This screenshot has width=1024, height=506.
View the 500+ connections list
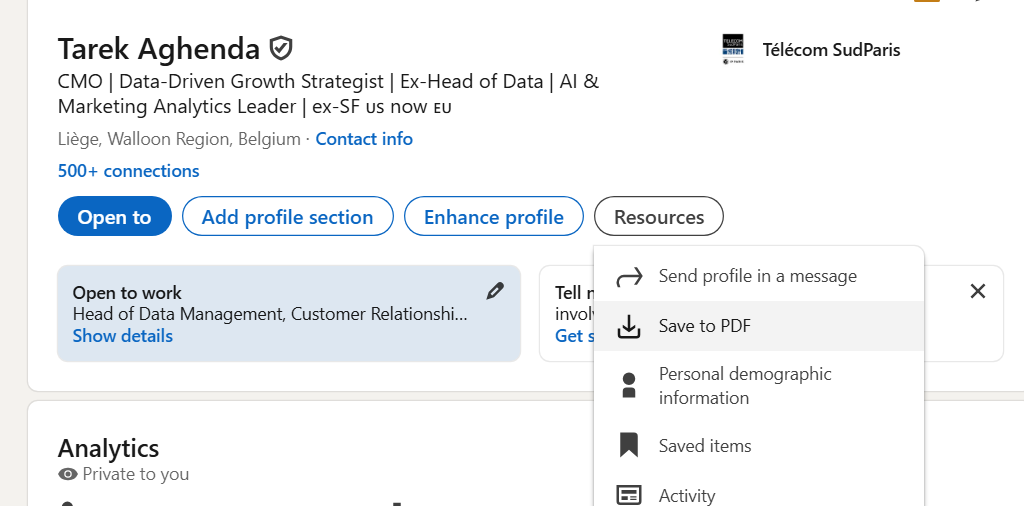pyautogui.click(x=128, y=171)
